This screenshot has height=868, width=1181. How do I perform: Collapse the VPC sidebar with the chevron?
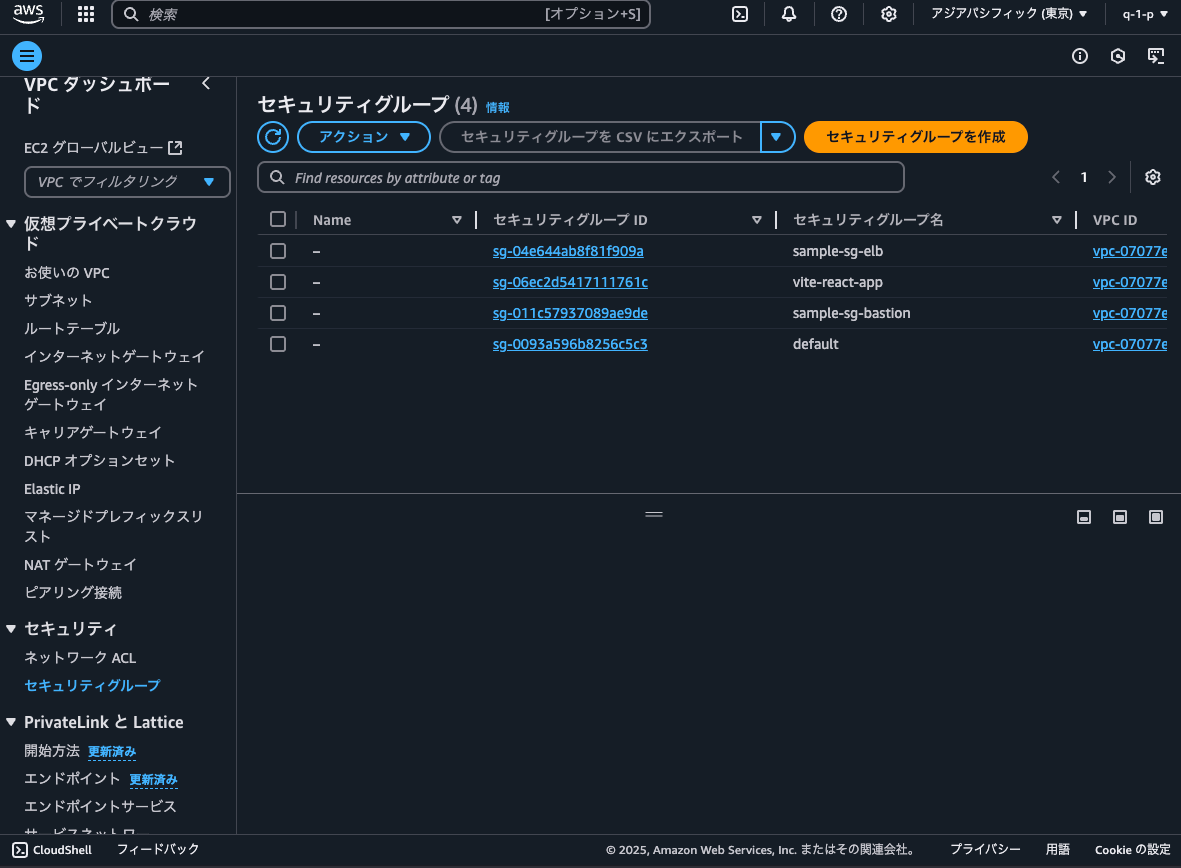point(206,84)
